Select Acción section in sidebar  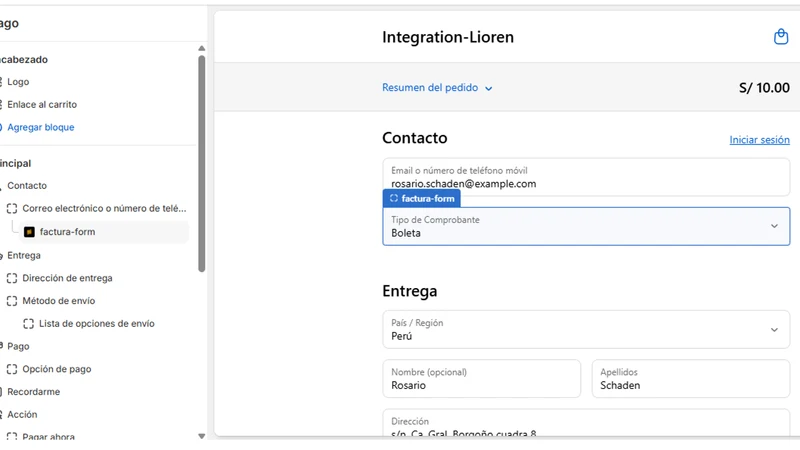pos(22,415)
